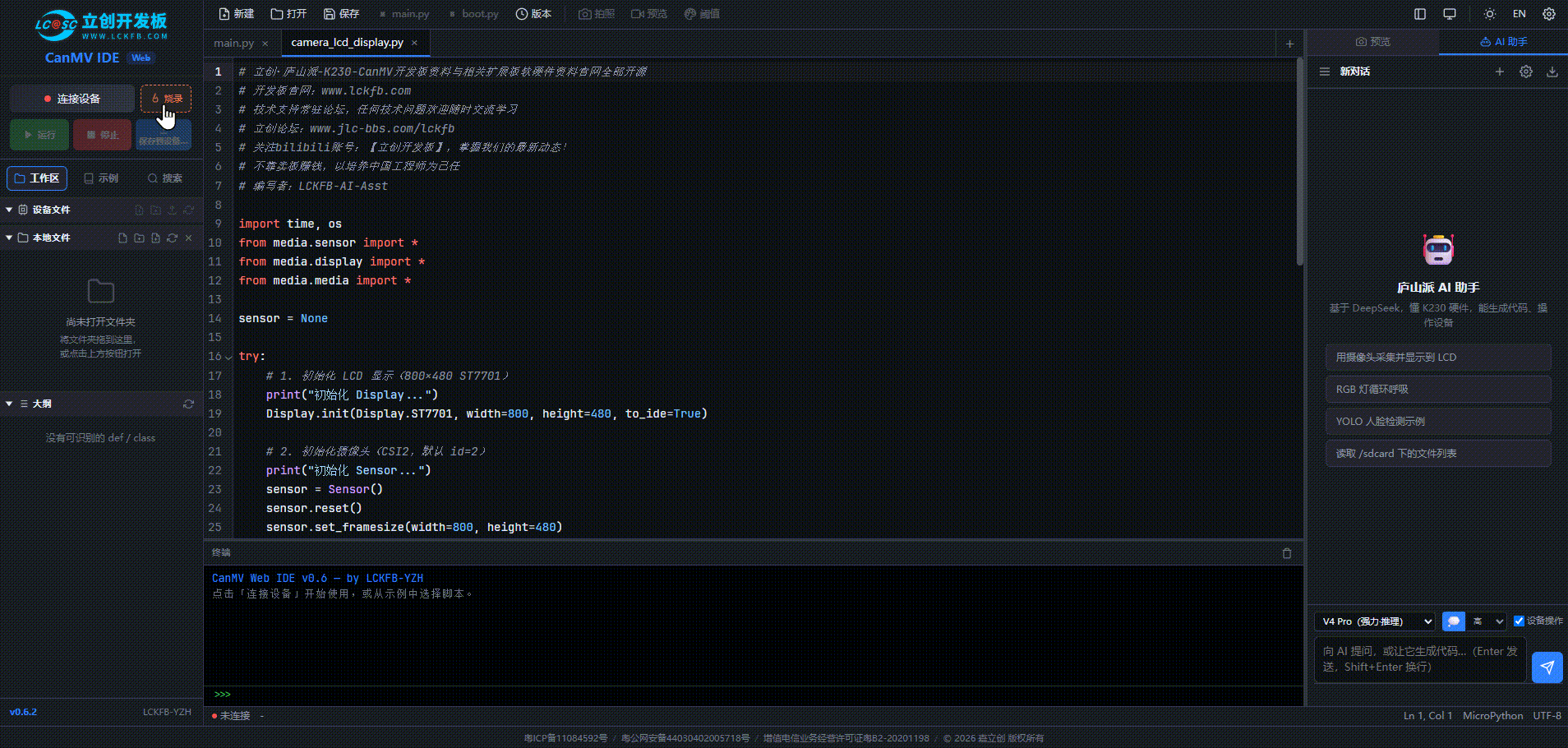Open the V4 Pro model dropdown
This screenshot has width=1568, height=748.
[1375, 621]
